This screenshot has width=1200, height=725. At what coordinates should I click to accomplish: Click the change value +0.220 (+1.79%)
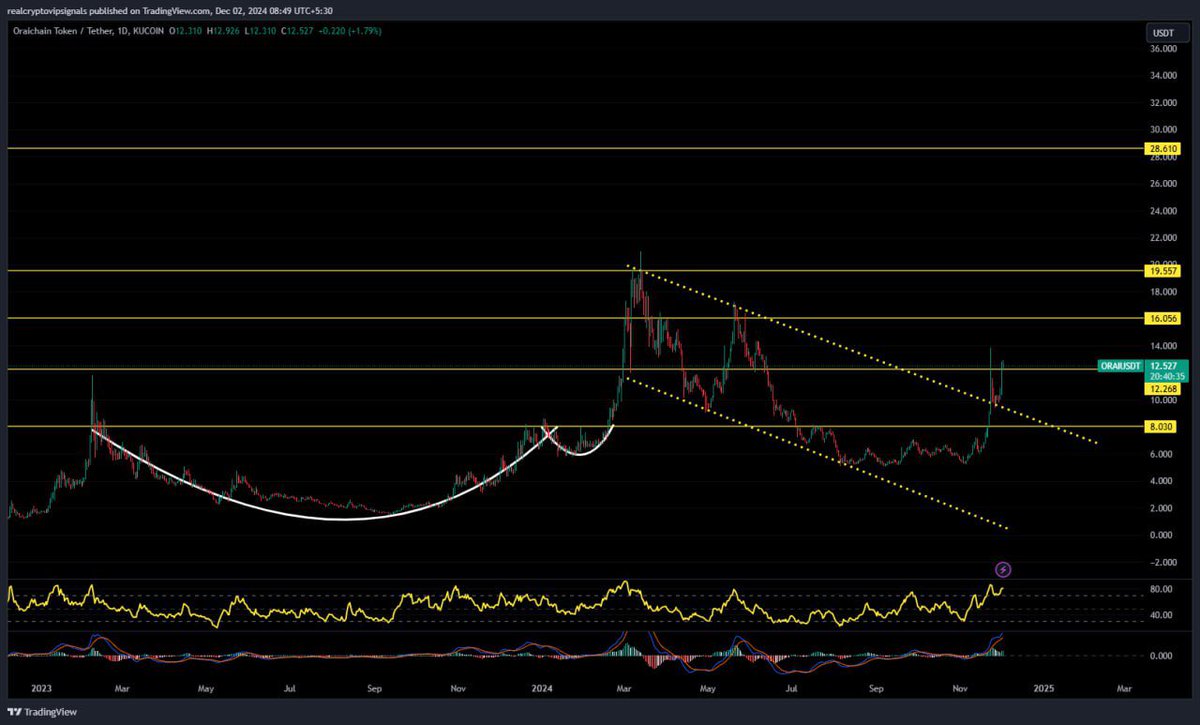click(352, 32)
